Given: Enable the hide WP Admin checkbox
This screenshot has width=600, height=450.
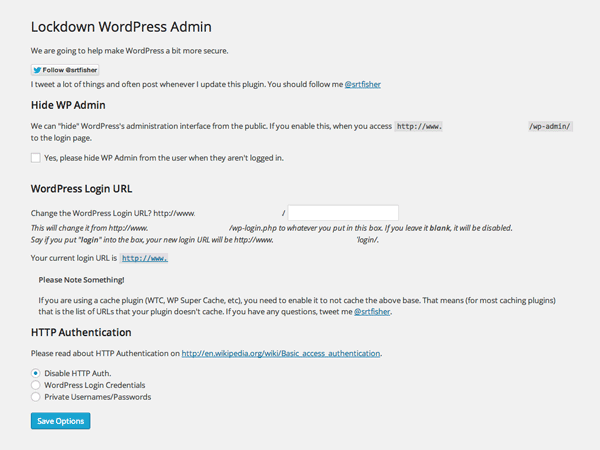Looking at the screenshot, I should point(36,158).
